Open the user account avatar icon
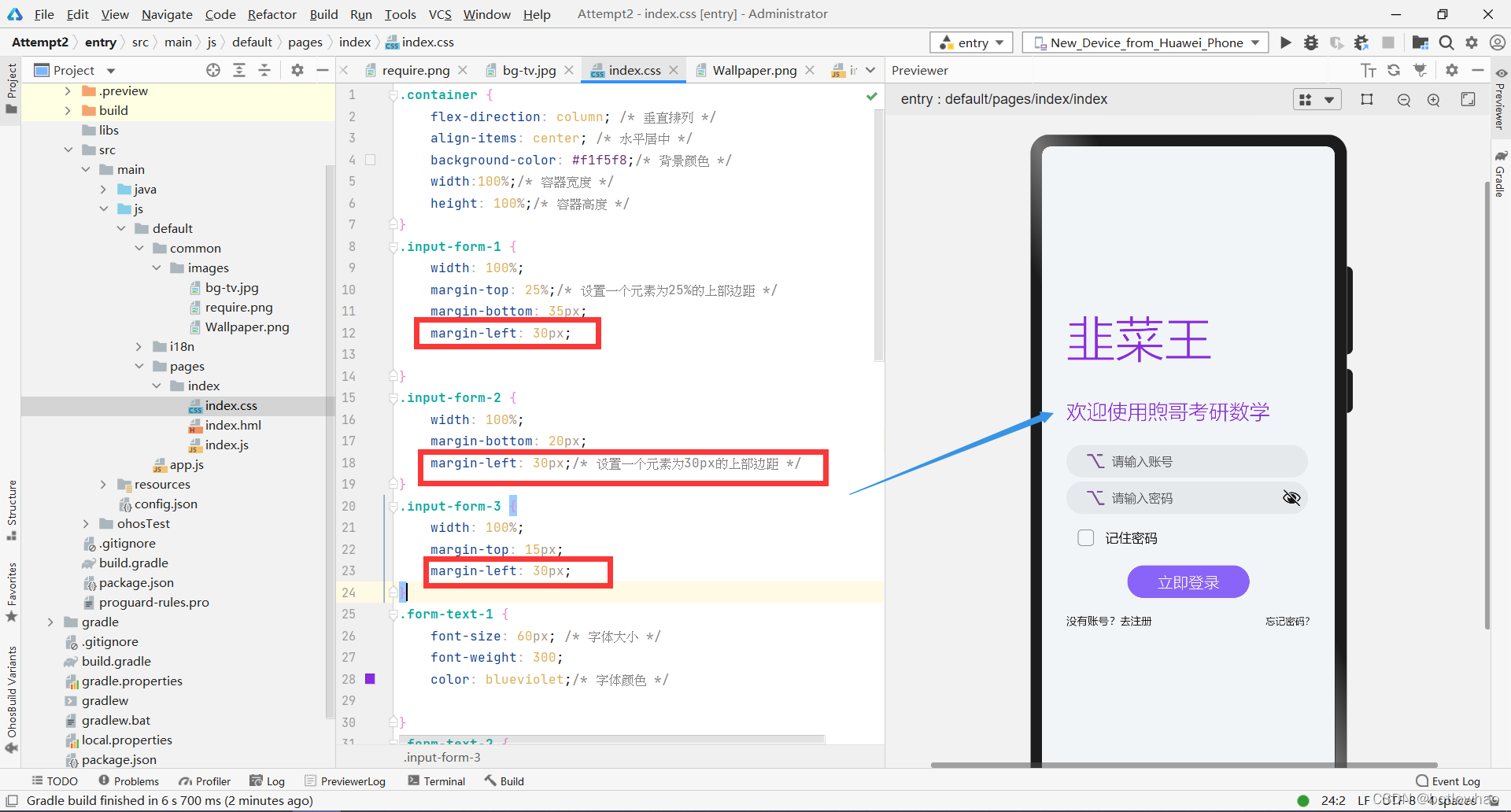 (1498, 42)
